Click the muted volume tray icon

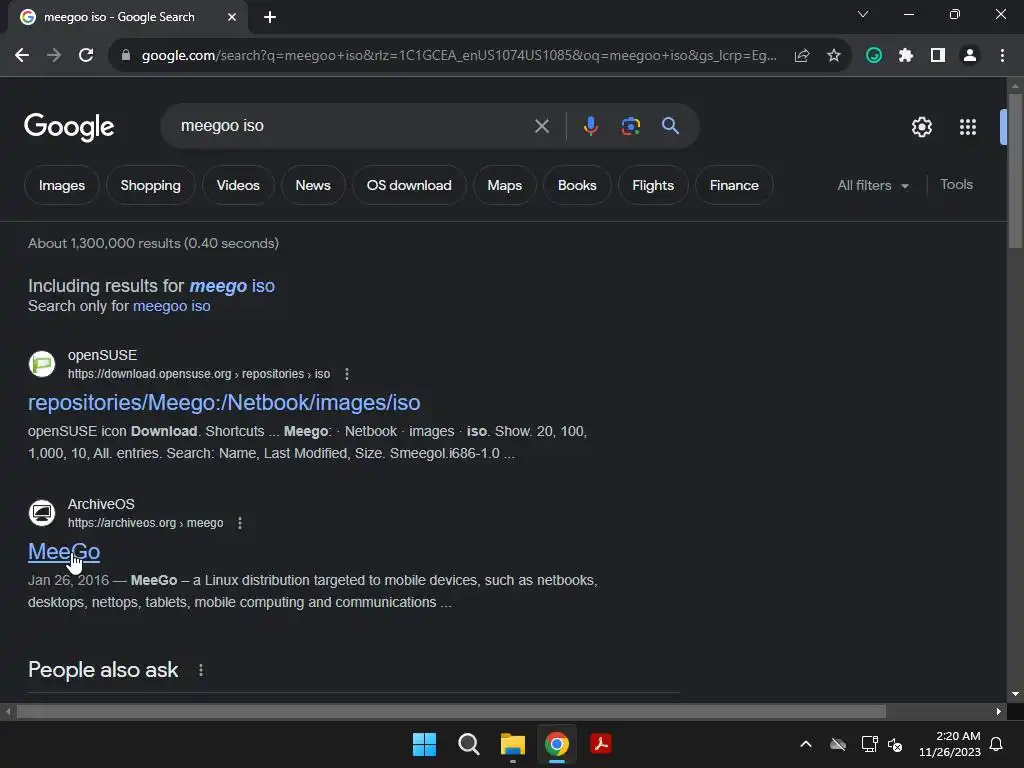[x=895, y=744]
